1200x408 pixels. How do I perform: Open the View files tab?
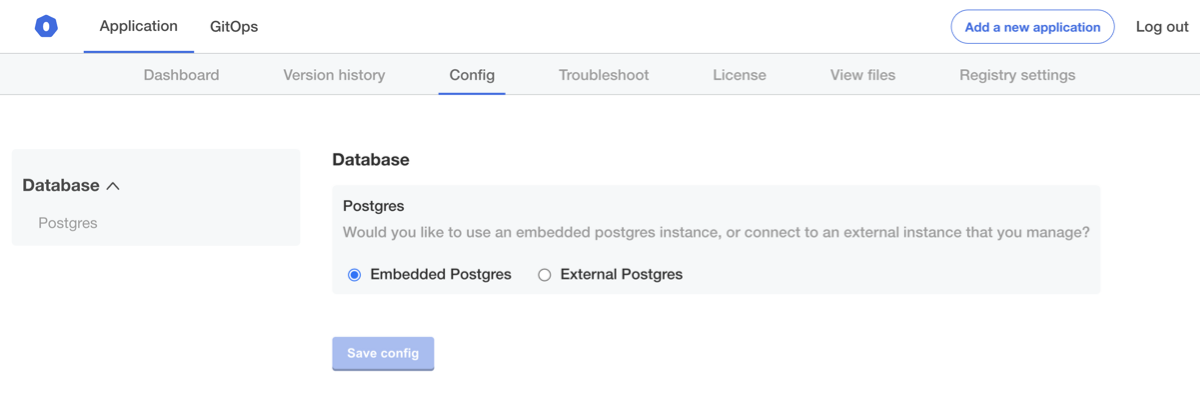pyautogui.click(x=863, y=75)
